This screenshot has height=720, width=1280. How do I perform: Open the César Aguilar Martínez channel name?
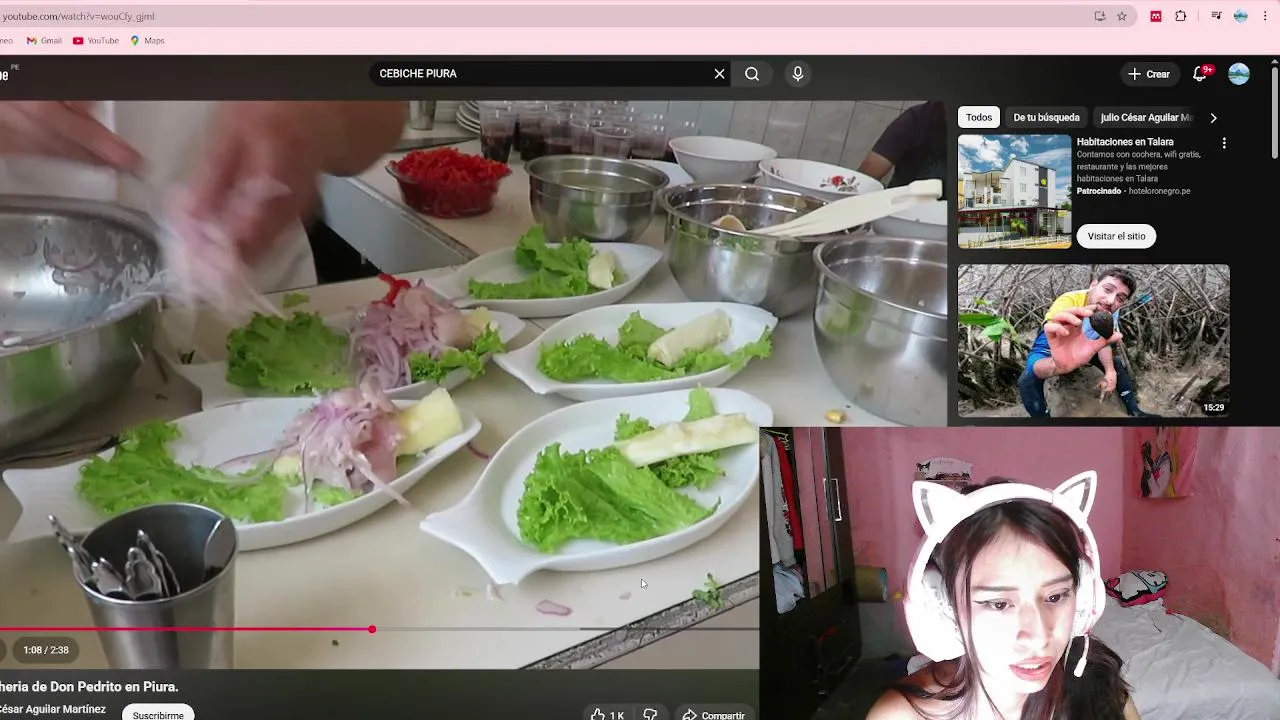click(x=53, y=709)
